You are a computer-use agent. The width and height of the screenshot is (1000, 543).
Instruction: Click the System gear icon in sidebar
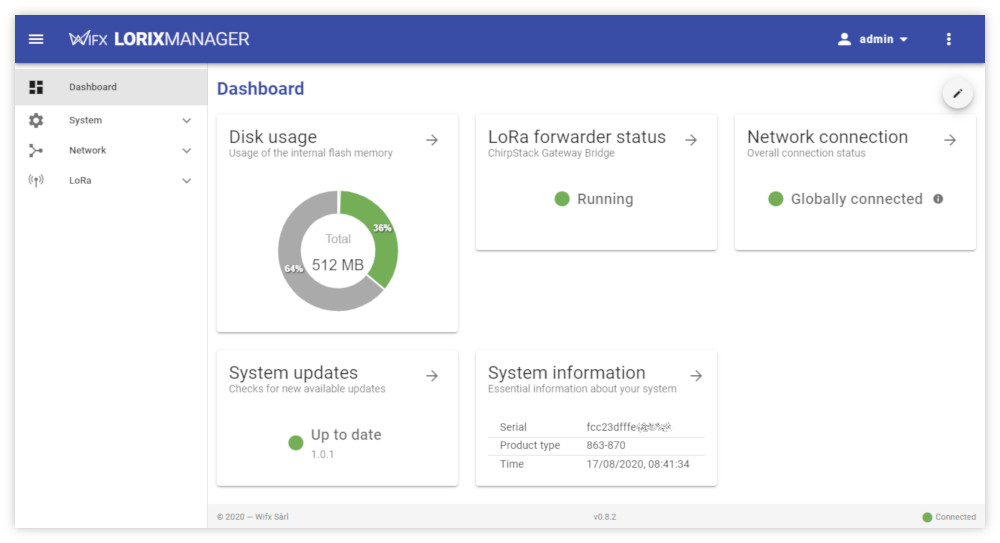(36, 120)
